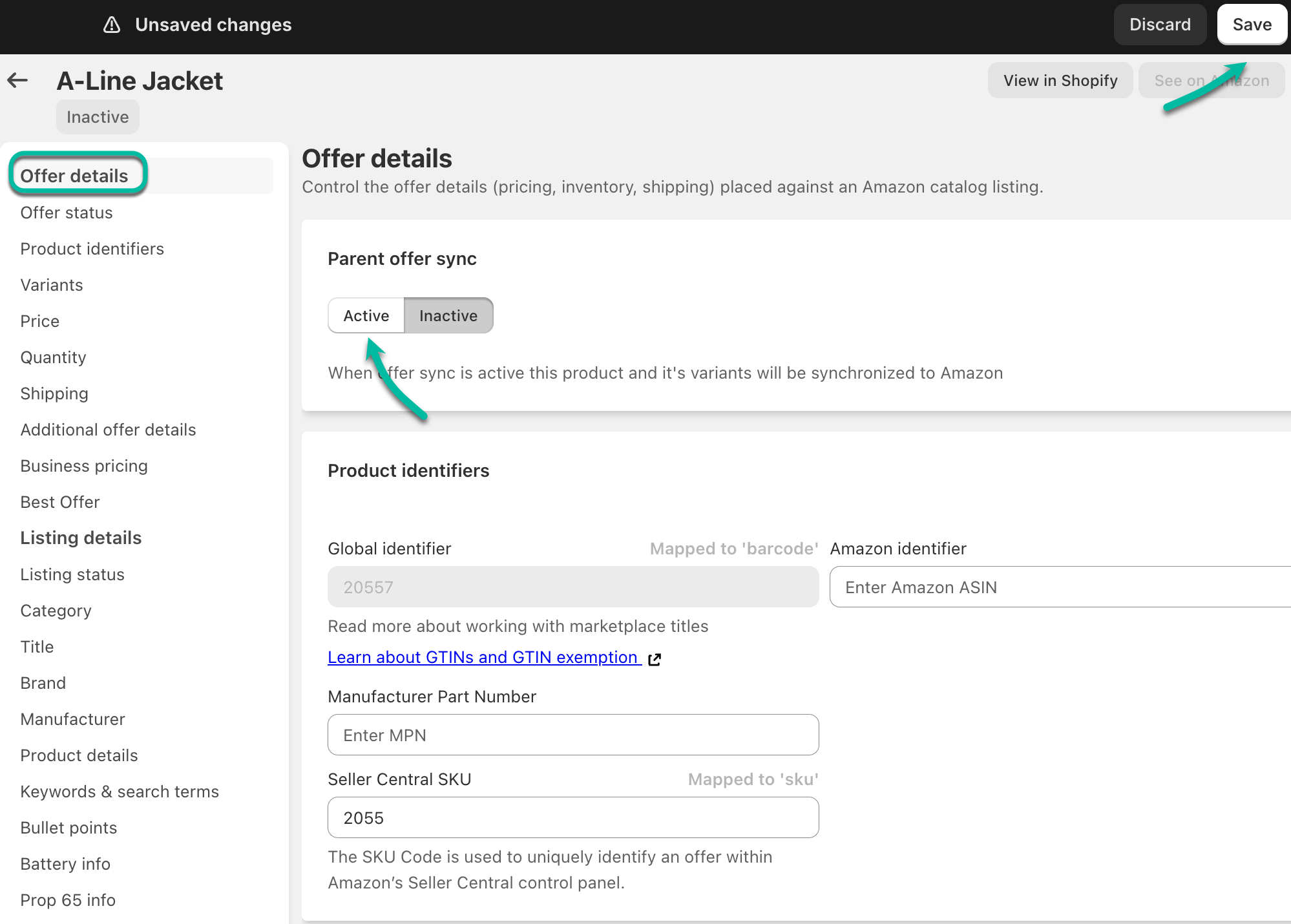Click the external link icon beside GTIN link
1291x924 pixels.
(x=655, y=658)
